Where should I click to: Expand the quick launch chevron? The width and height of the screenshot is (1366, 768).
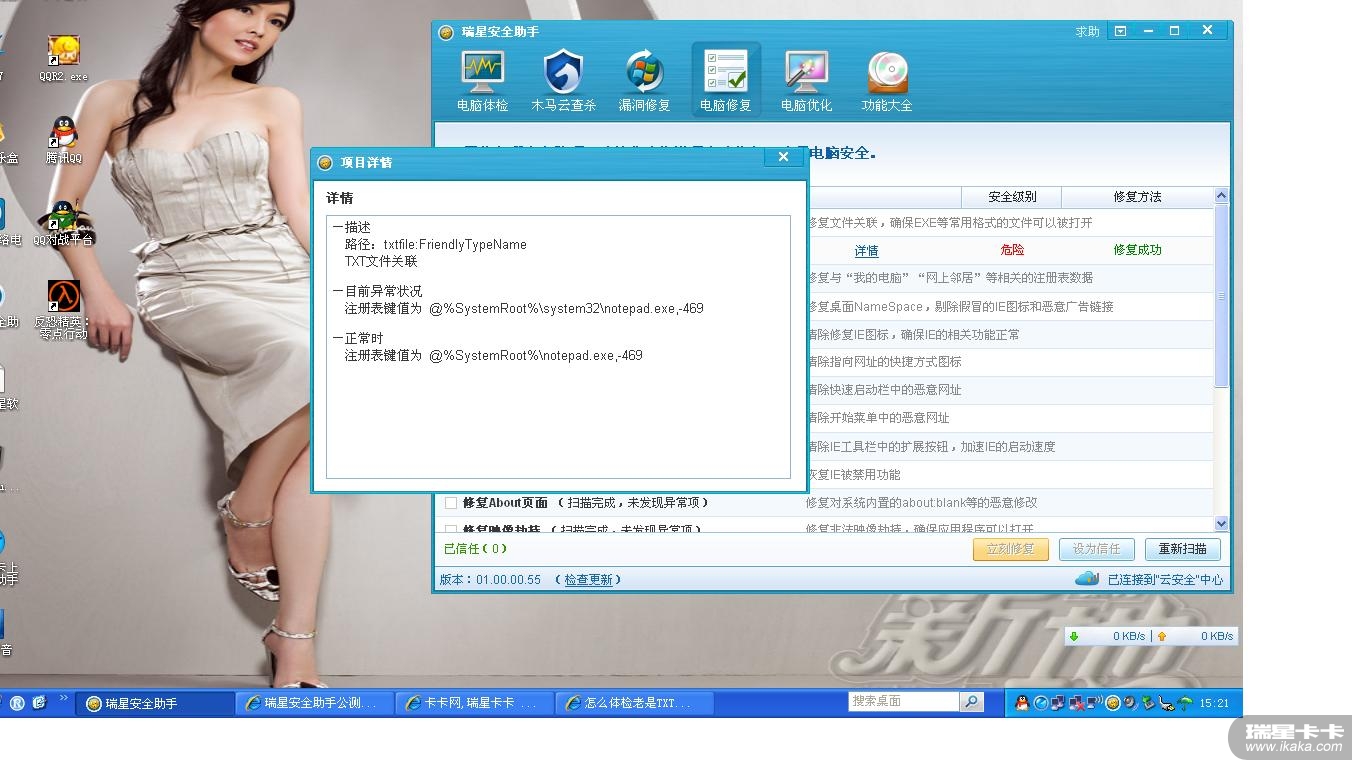64,698
